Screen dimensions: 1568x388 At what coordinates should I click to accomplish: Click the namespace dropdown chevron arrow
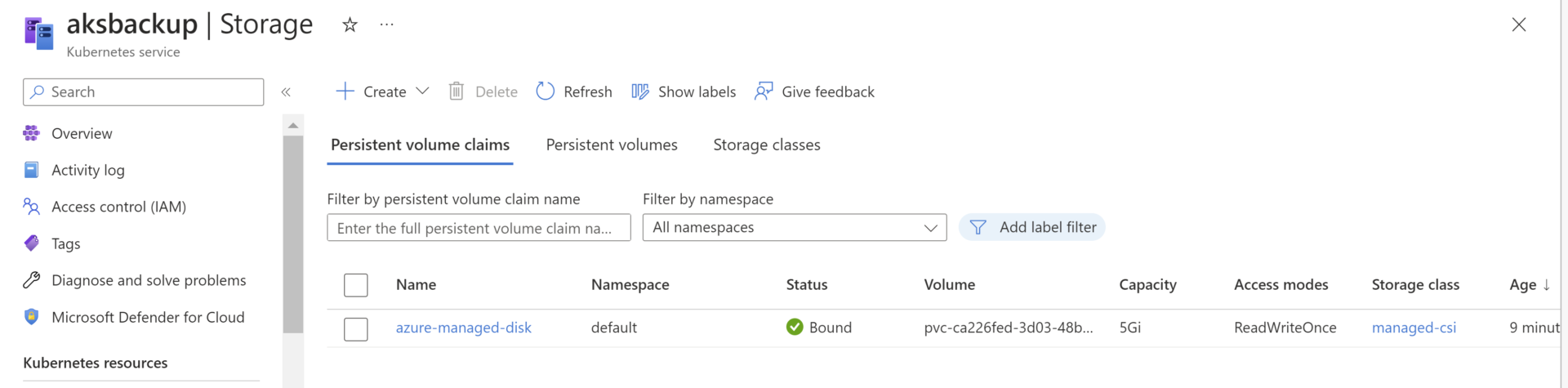click(x=930, y=228)
